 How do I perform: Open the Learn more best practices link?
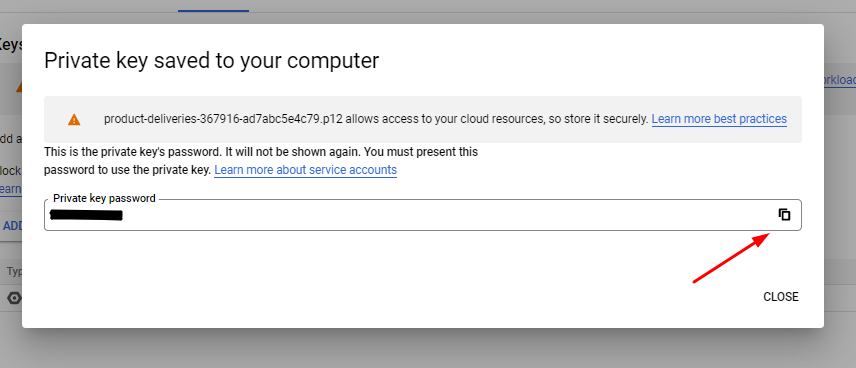click(x=719, y=119)
